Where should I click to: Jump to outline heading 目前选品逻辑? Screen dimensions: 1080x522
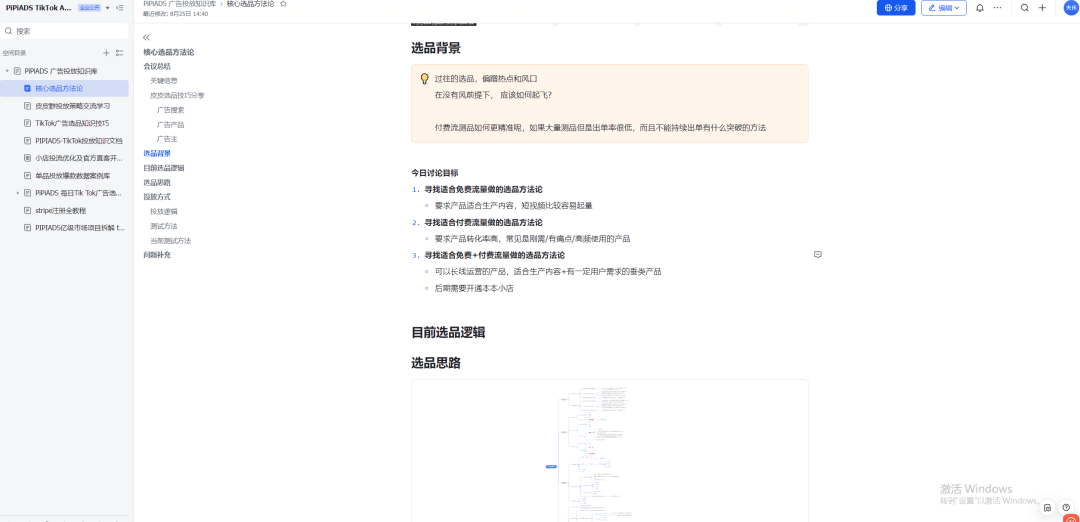[x=164, y=168]
